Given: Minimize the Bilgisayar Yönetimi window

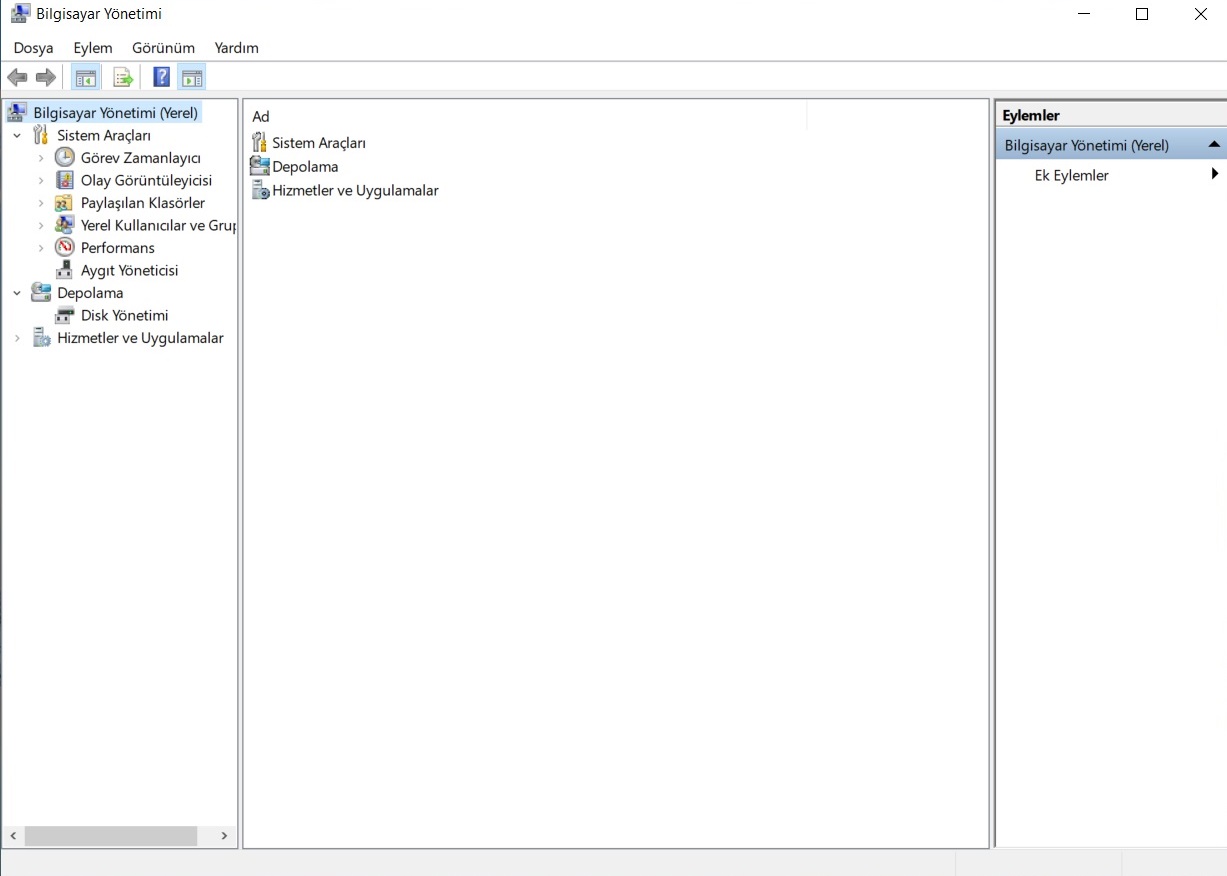Looking at the screenshot, I should click(1083, 14).
